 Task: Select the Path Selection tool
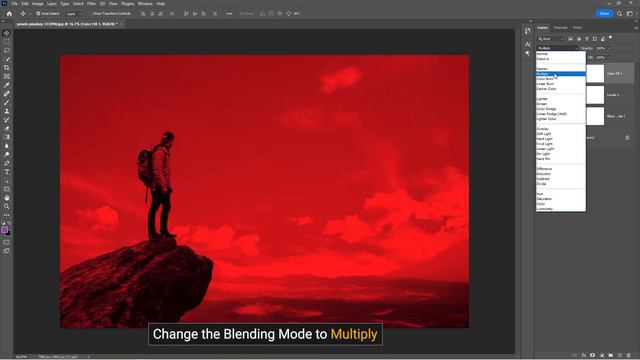[x=7, y=180]
